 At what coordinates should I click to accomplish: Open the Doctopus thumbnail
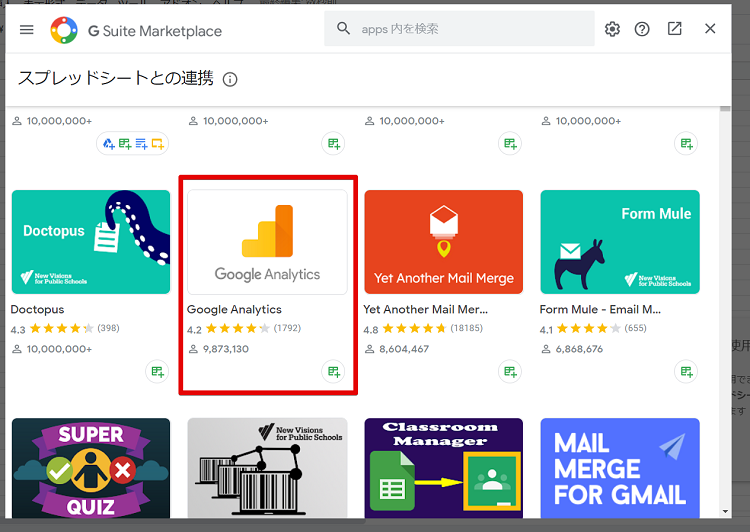[x=91, y=242]
